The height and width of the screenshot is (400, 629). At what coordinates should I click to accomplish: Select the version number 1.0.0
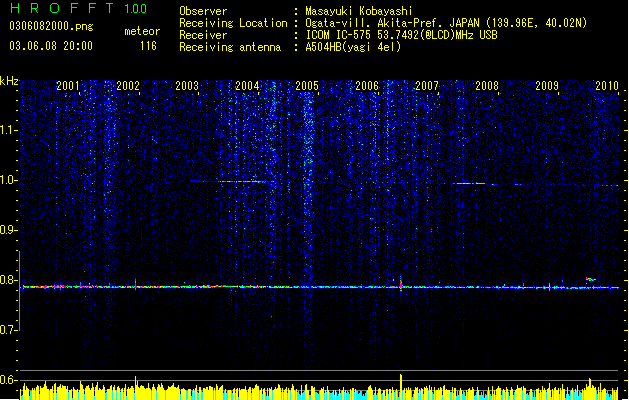[136, 9]
